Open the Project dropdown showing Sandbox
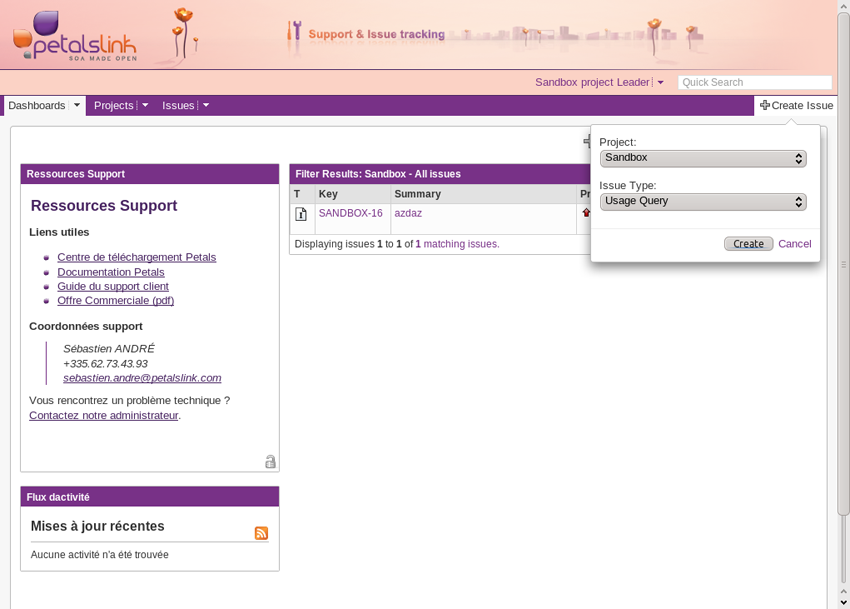Image resolution: width=850 pixels, height=609 pixels. pos(702,158)
